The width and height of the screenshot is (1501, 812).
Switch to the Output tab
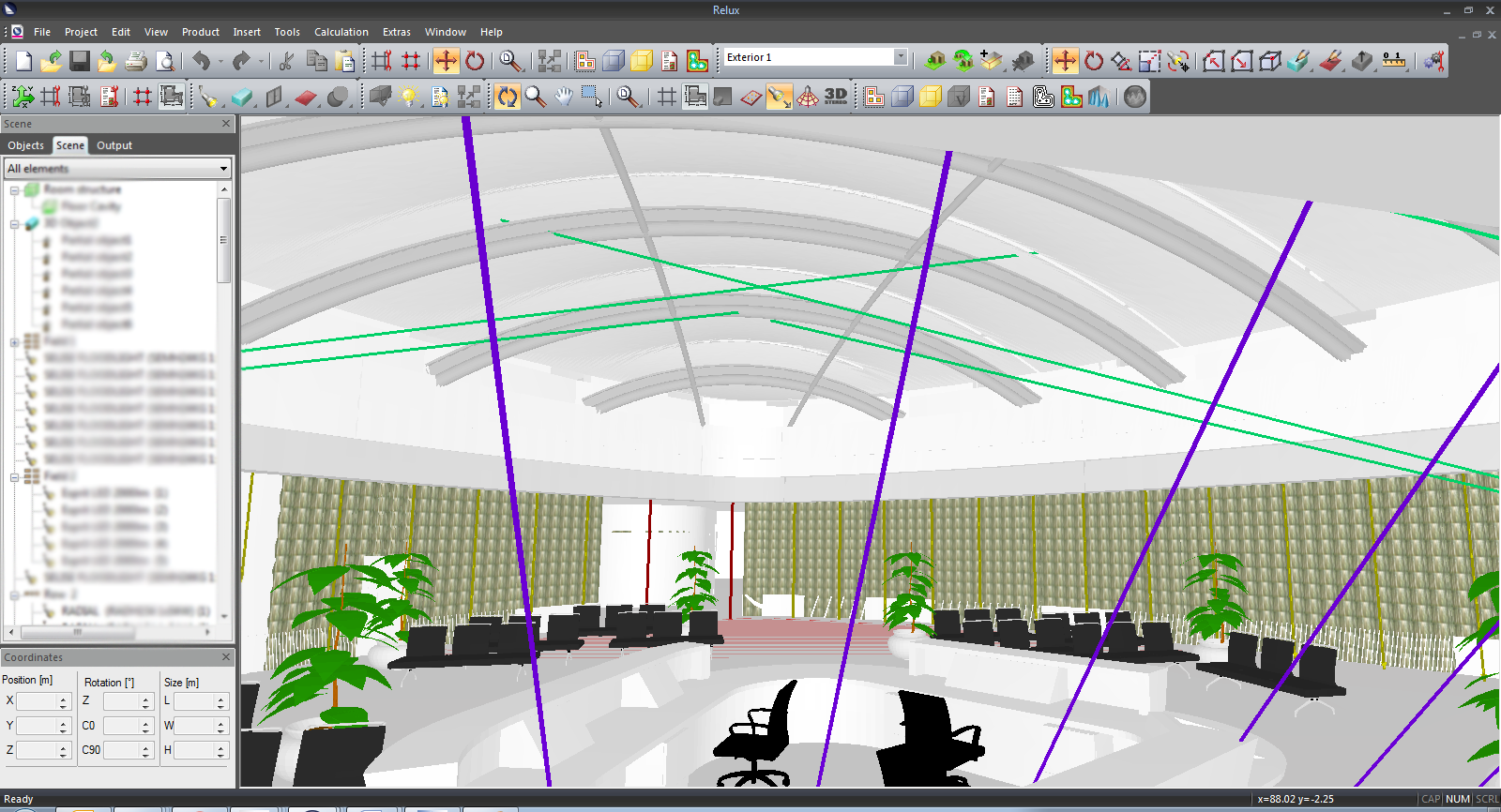point(114,145)
